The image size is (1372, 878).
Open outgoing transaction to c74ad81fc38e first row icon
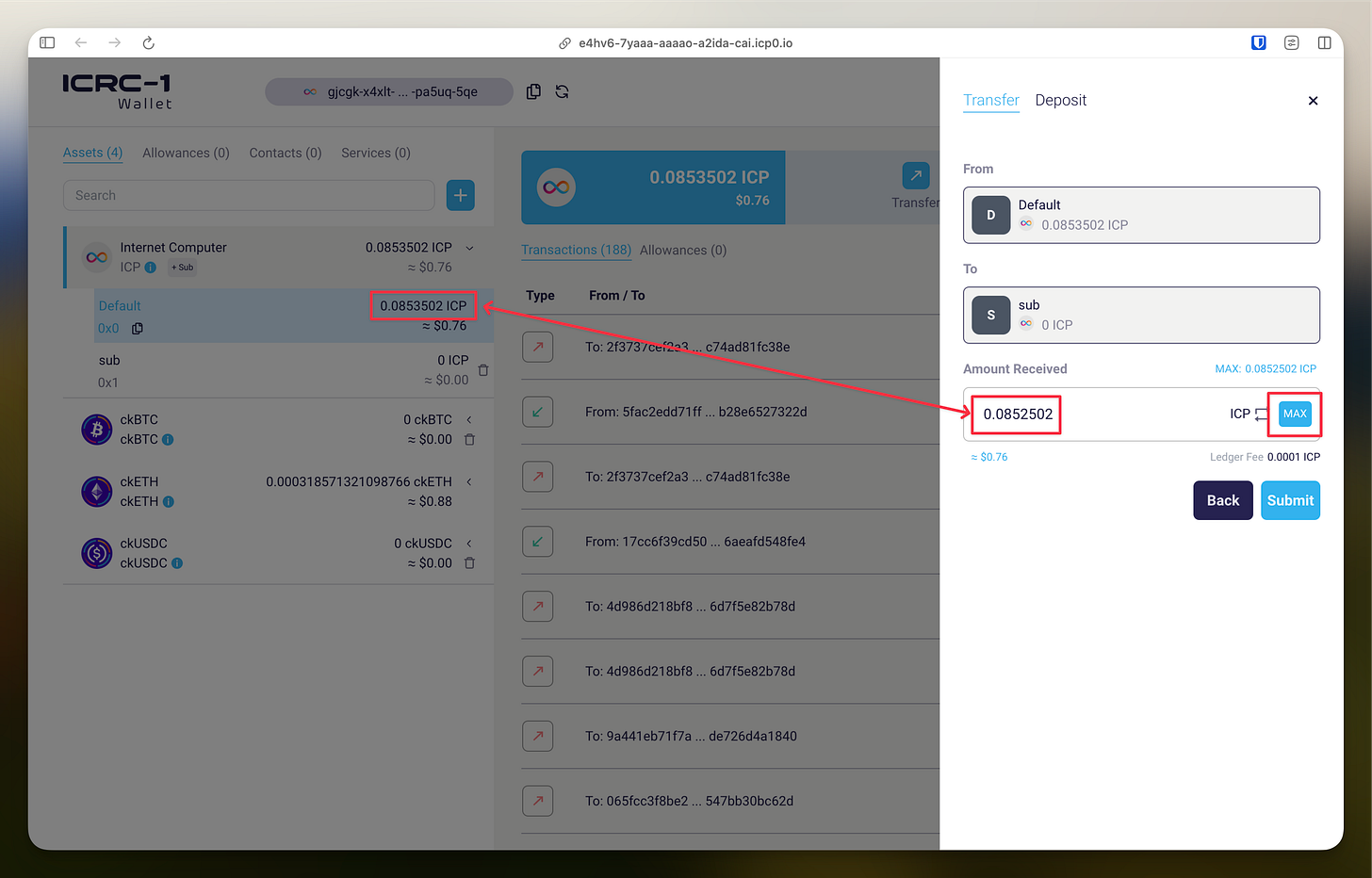(x=537, y=347)
